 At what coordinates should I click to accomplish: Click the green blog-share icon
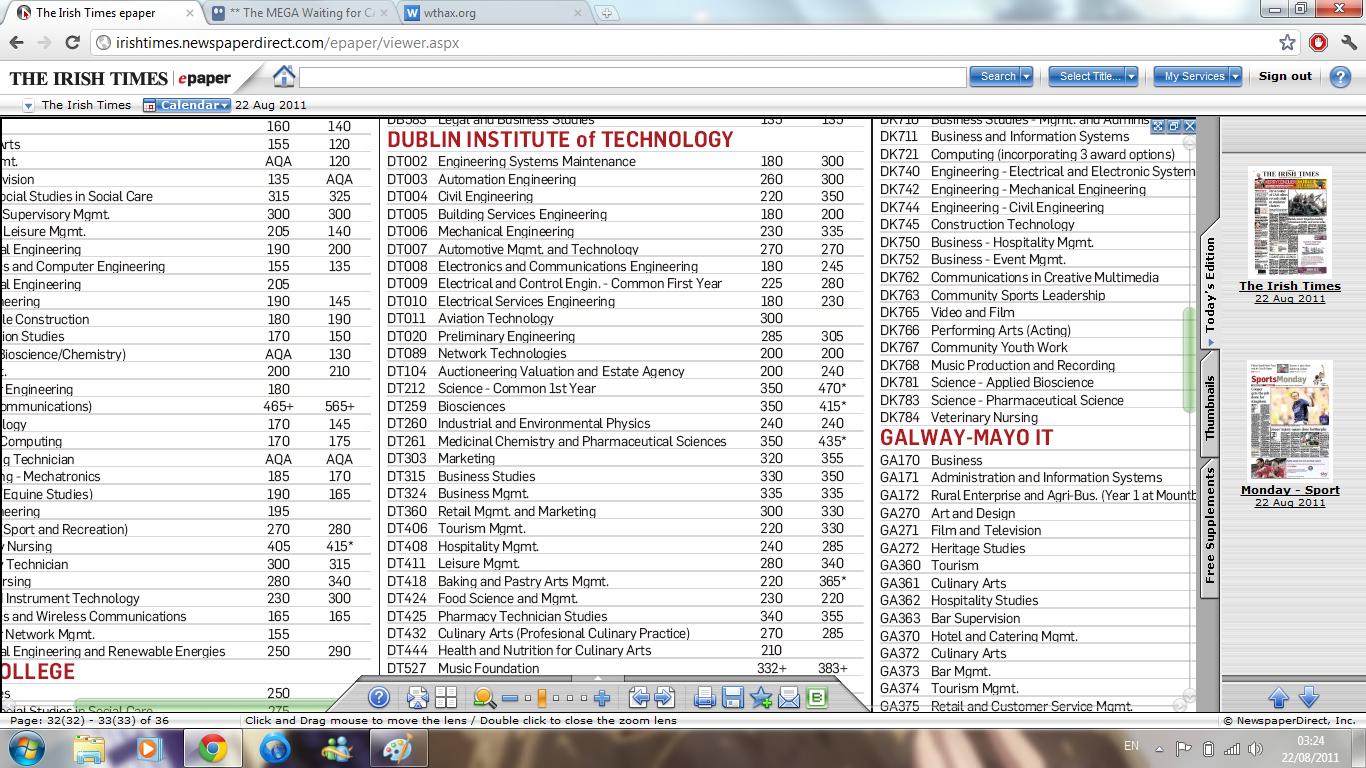(x=817, y=697)
